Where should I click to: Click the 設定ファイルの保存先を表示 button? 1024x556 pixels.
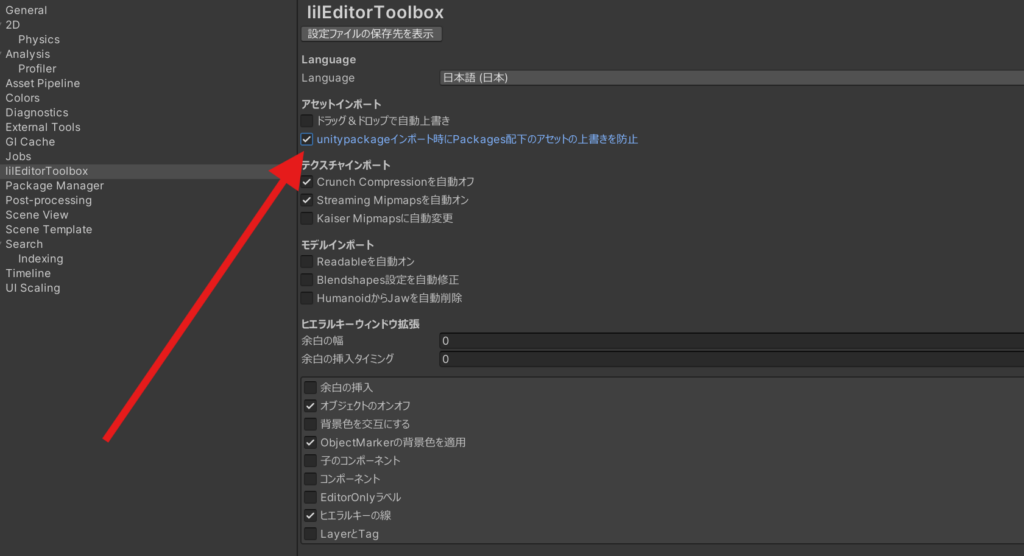pos(371,34)
